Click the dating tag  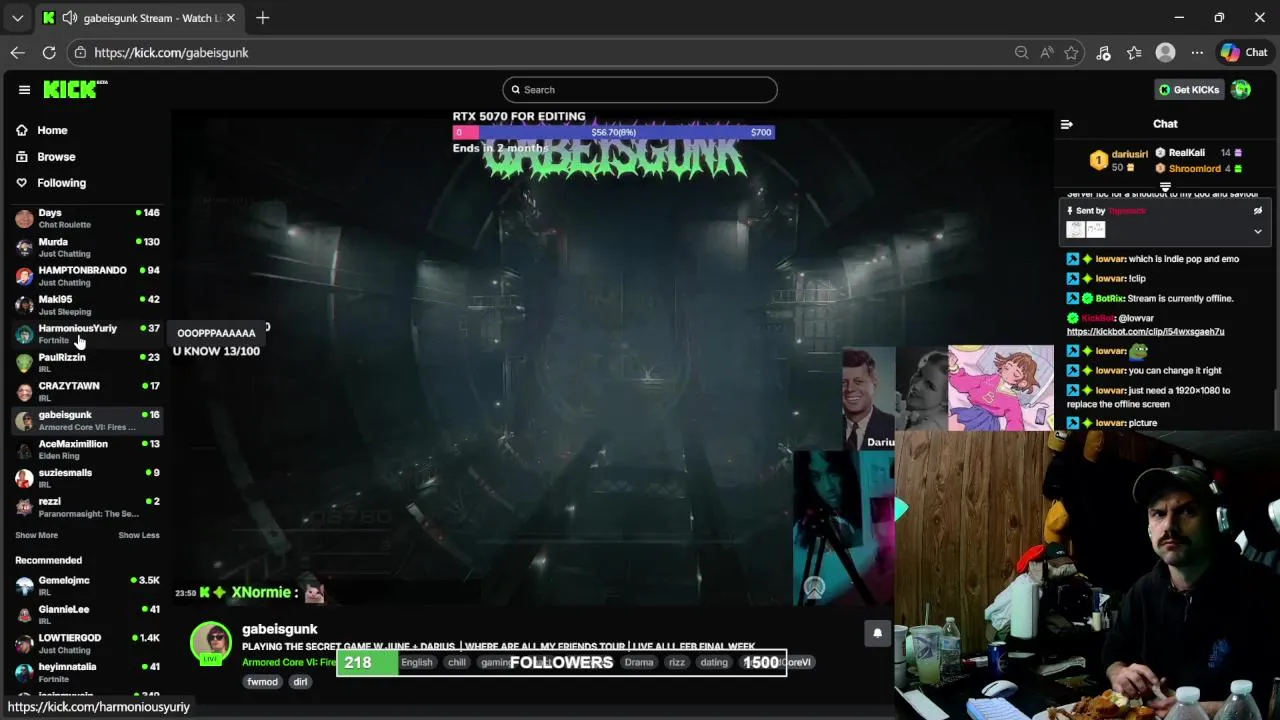[714, 662]
